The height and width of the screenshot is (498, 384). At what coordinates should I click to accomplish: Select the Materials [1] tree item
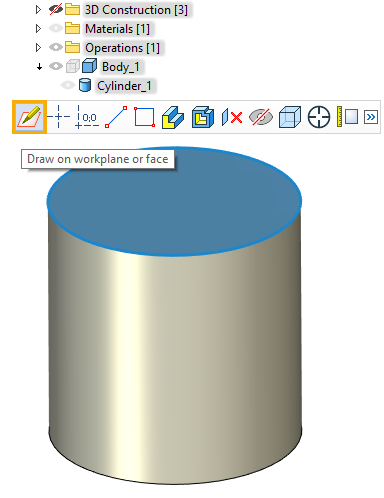coord(117,29)
